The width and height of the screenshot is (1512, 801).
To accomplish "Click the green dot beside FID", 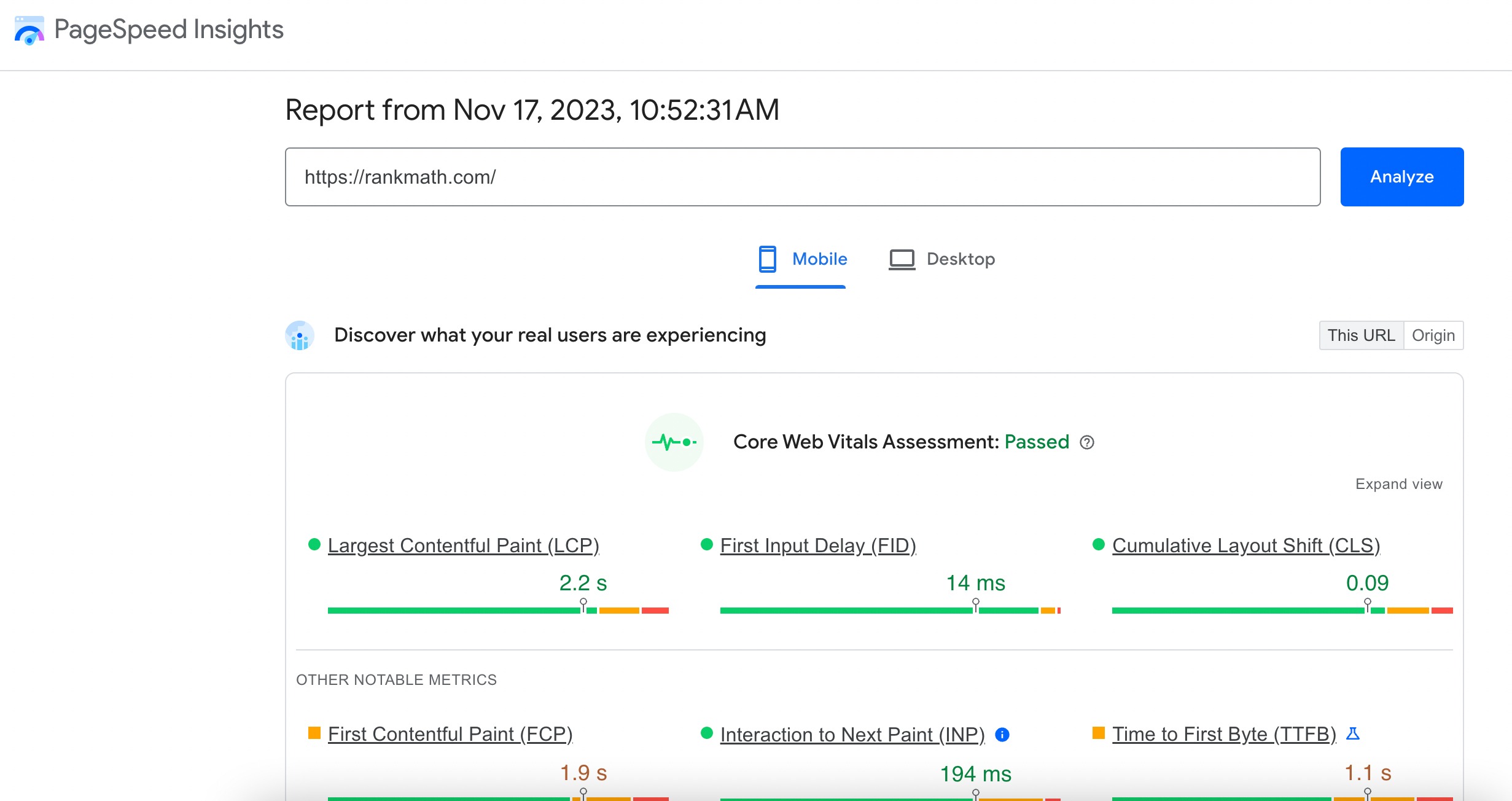I will (706, 544).
